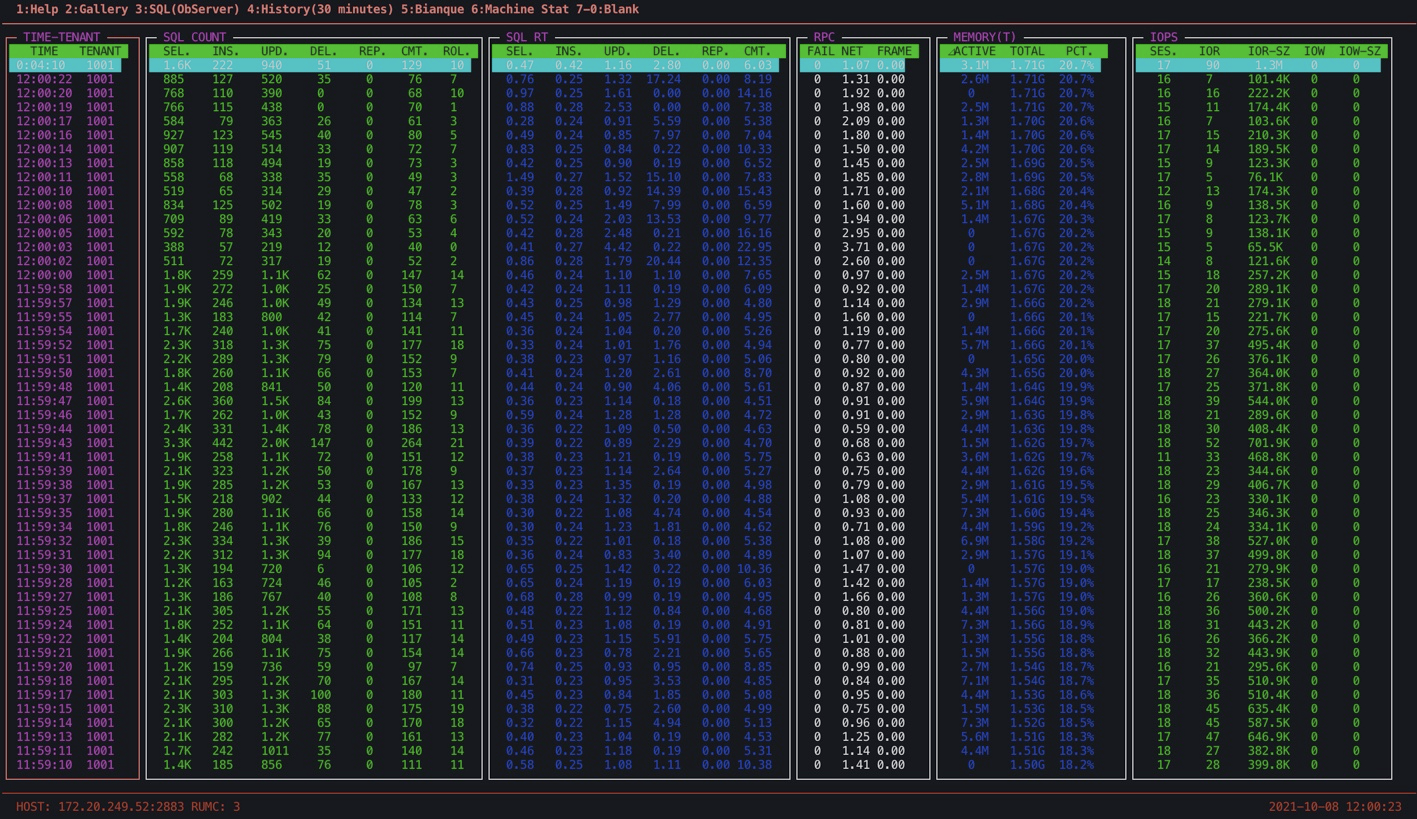The image size is (1417, 819).
Task: Select the SES. column header
Action: (1164, 51)
